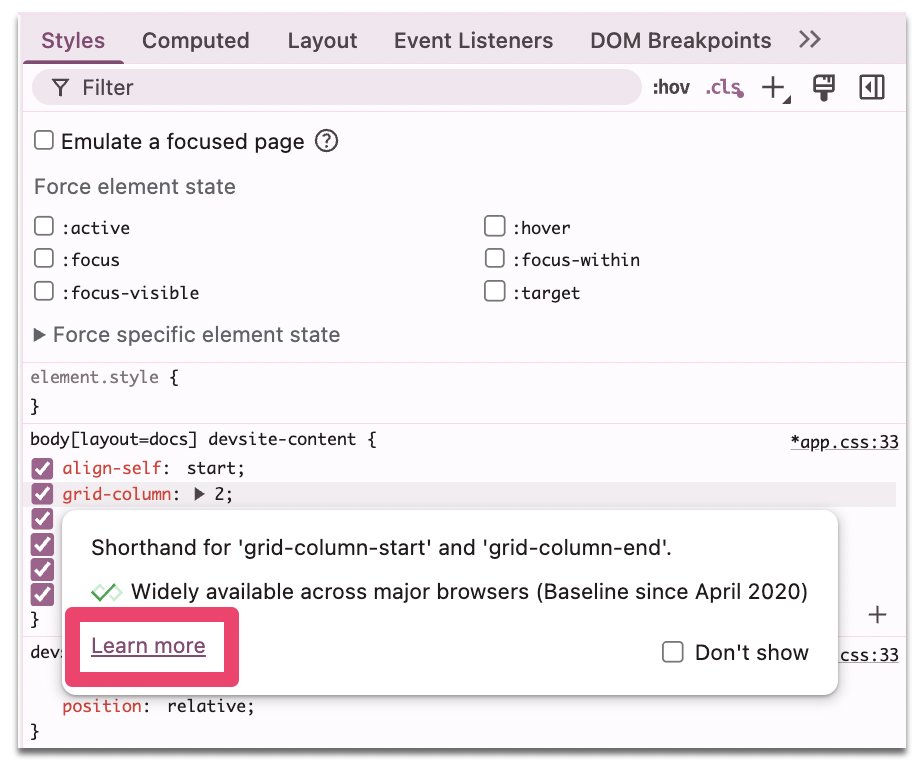Image resolution: width=924 pixels, height=772 pixels.
Task: Click the Learn more link
Action: [148, 646]
